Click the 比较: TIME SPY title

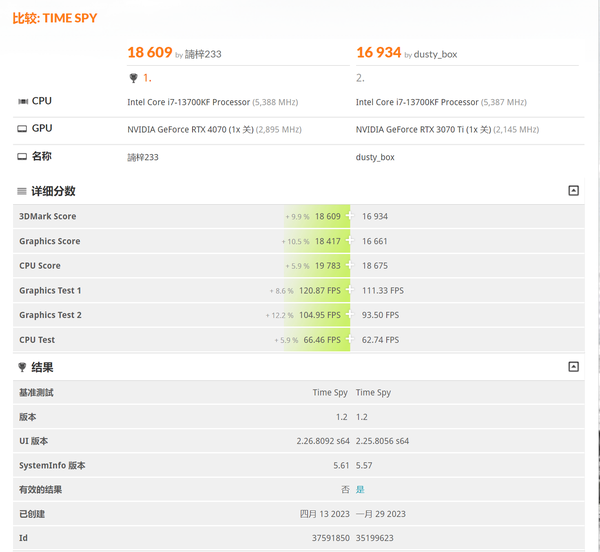[55, 18]
